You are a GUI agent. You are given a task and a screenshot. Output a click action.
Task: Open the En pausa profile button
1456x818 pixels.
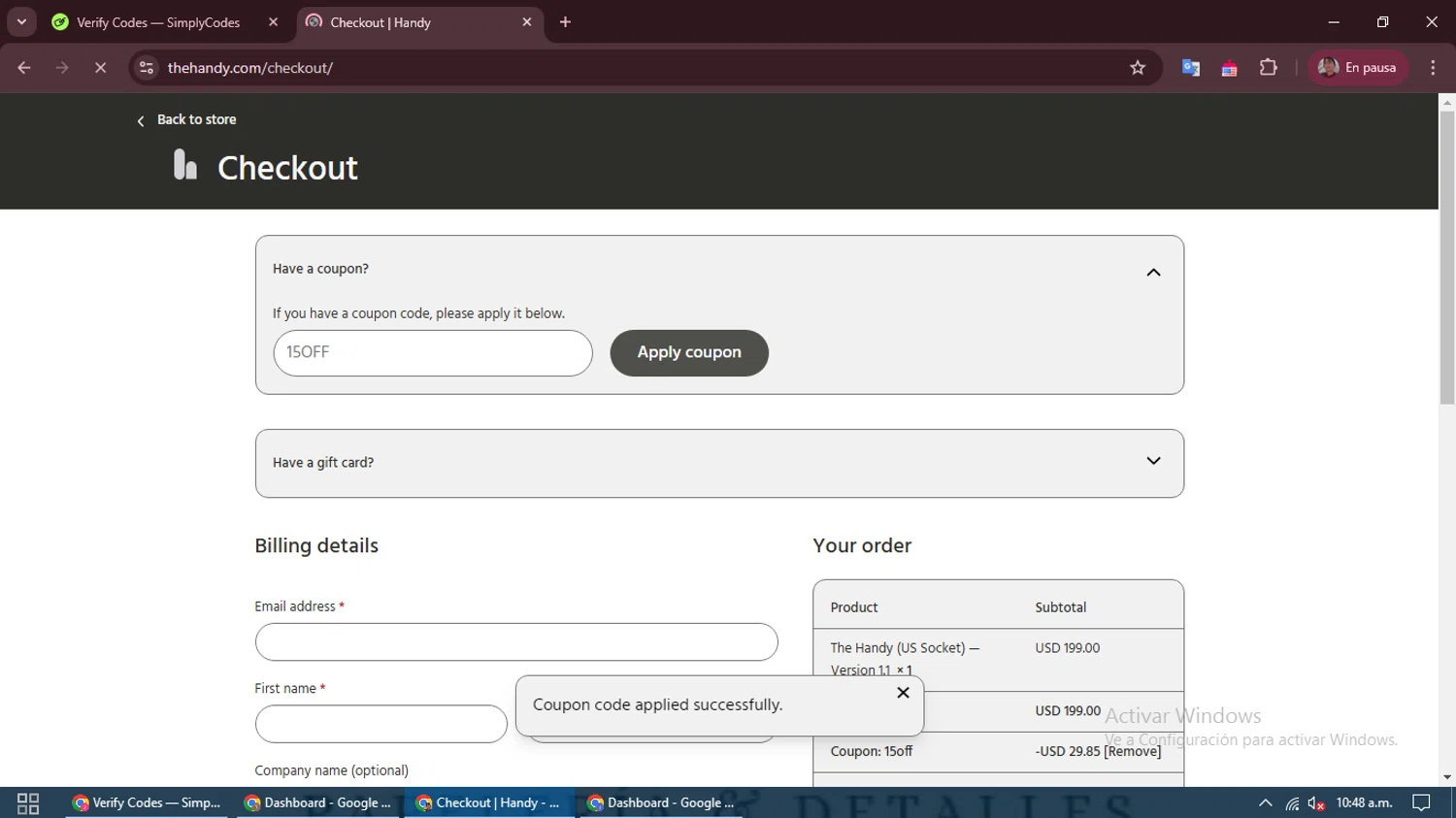(1358, 68)
